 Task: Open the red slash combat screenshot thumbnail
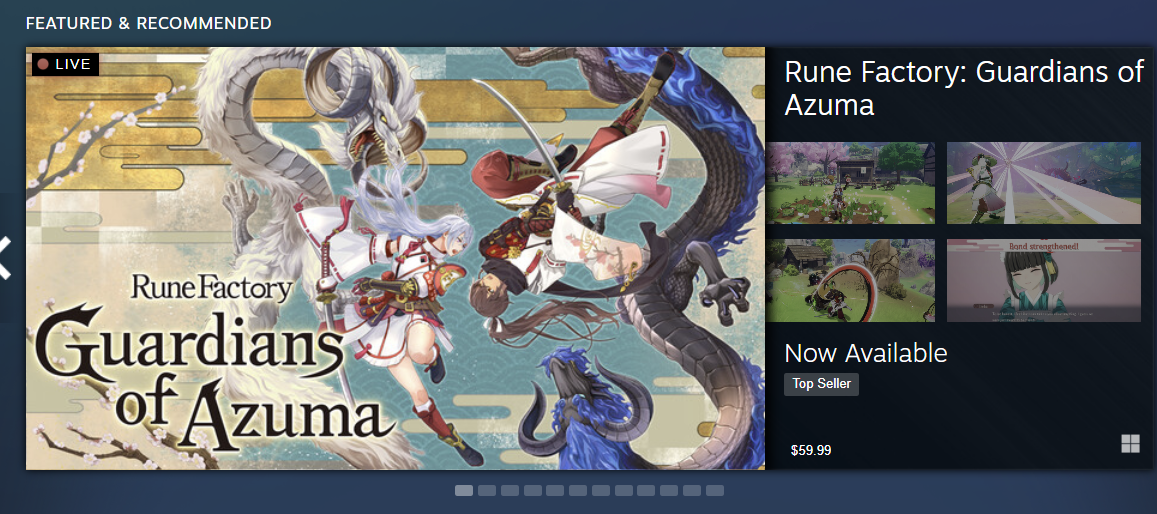[850, 280]
